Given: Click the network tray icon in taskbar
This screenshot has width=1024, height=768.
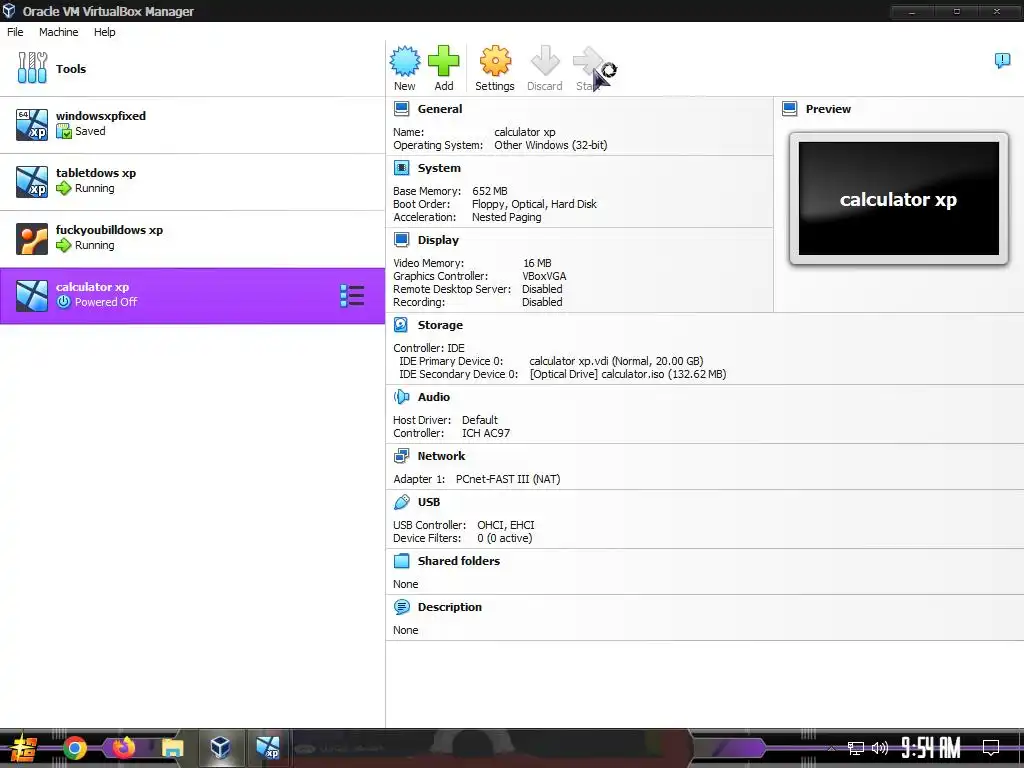Looking at the screenshot, I should (x=856, y=748).
